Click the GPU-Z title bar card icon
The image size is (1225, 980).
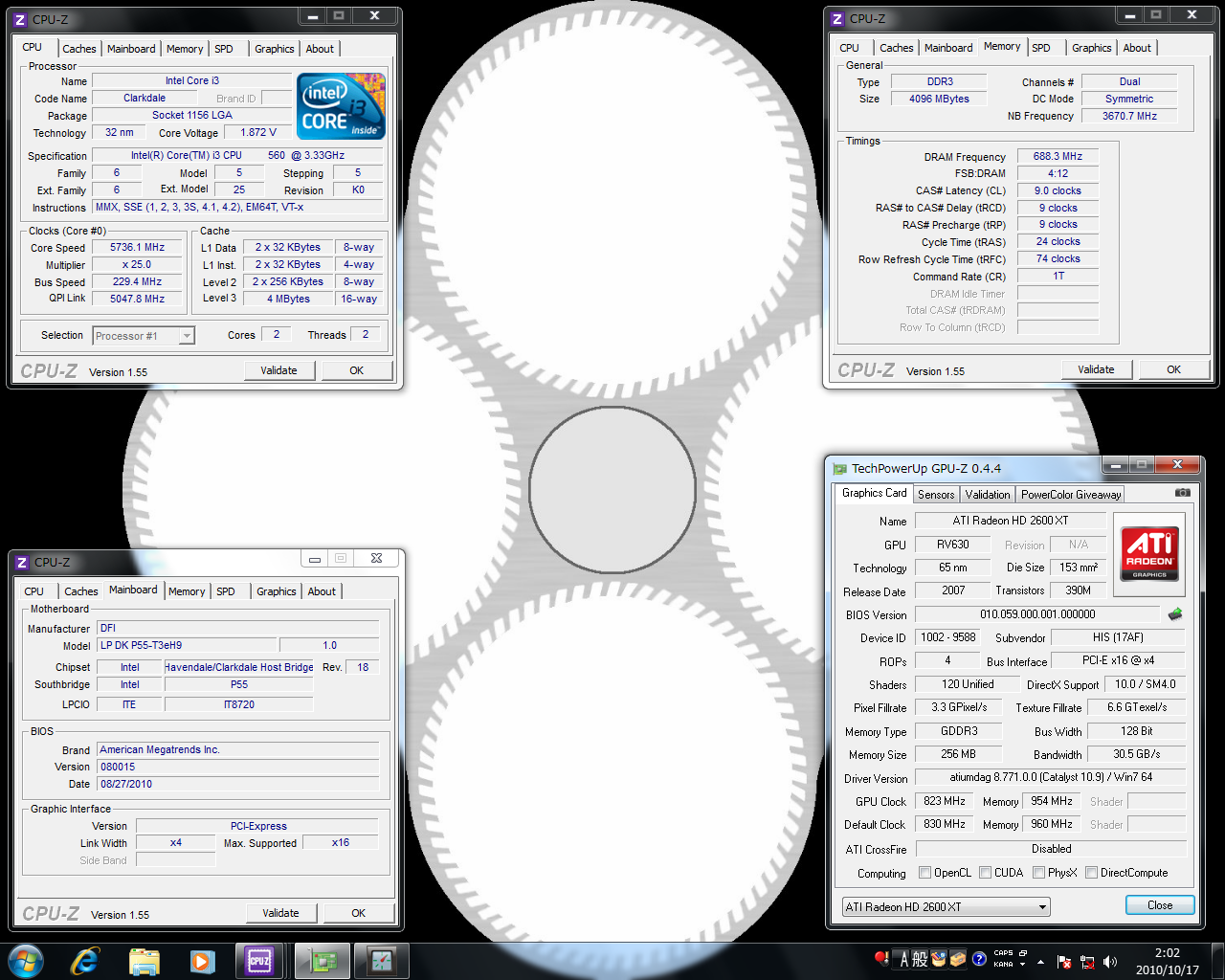coord(840,469)
